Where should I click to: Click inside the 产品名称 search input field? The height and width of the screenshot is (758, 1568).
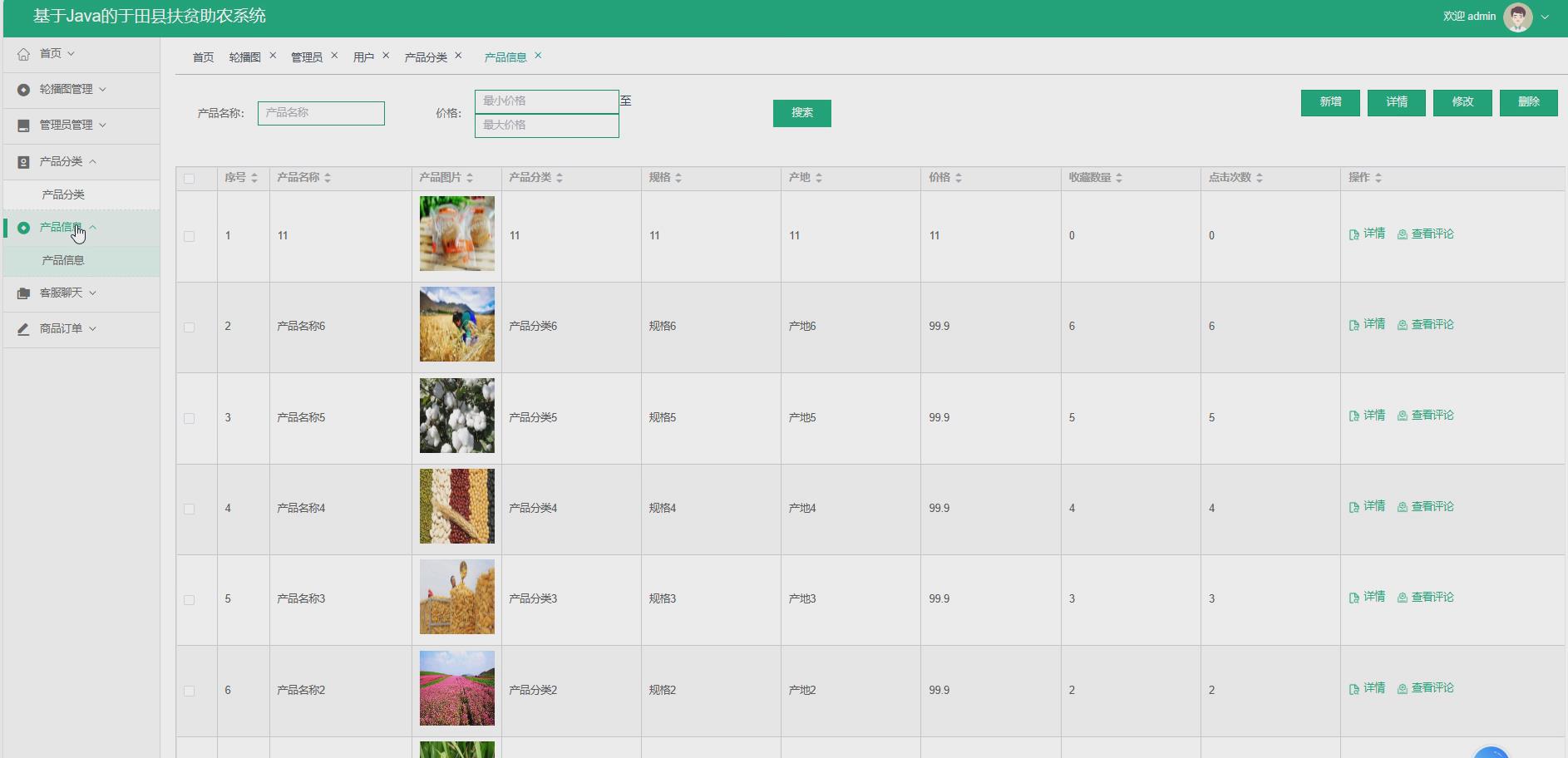(321, 113)
